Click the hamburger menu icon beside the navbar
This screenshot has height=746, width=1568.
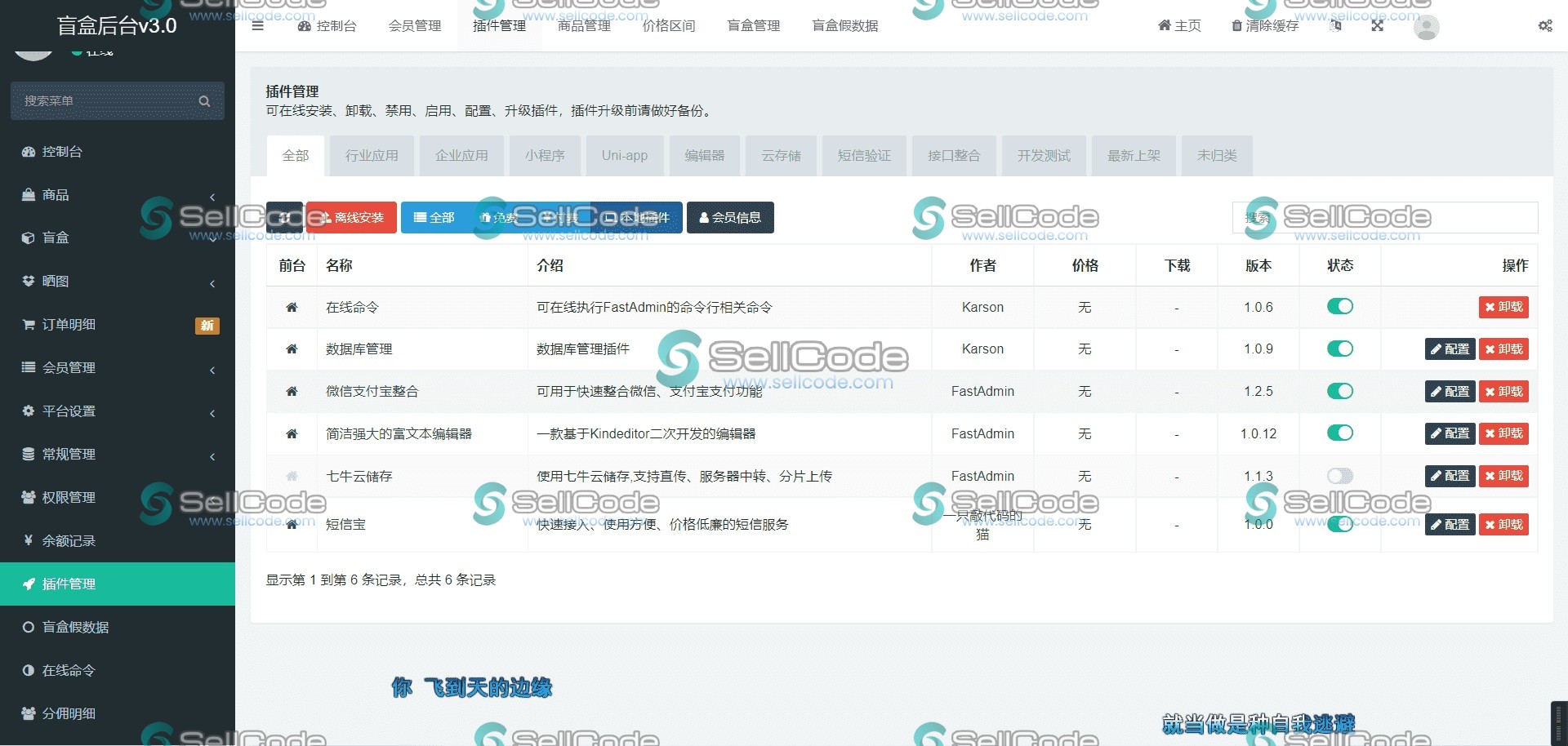(257, 25)
